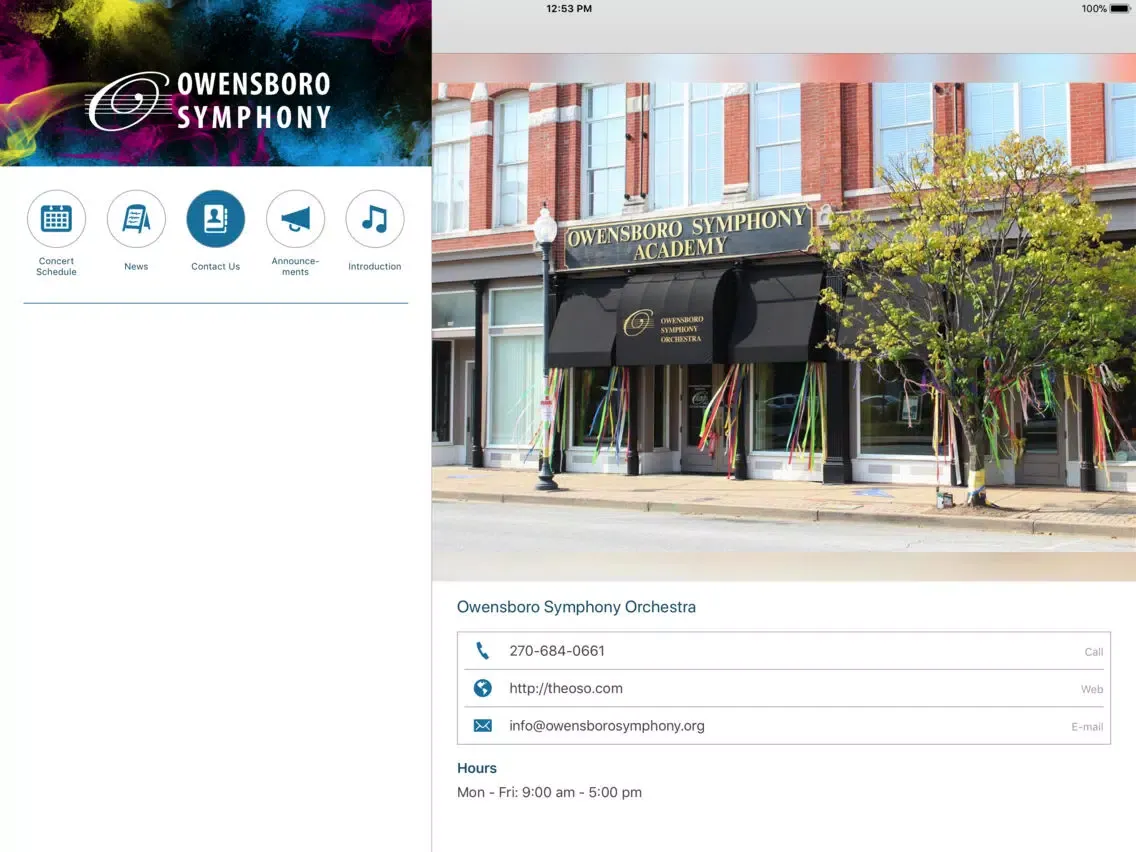Open the http://theoso.com link
Viewport: 1136px width, 852px height.
click(x=566, y=688)
